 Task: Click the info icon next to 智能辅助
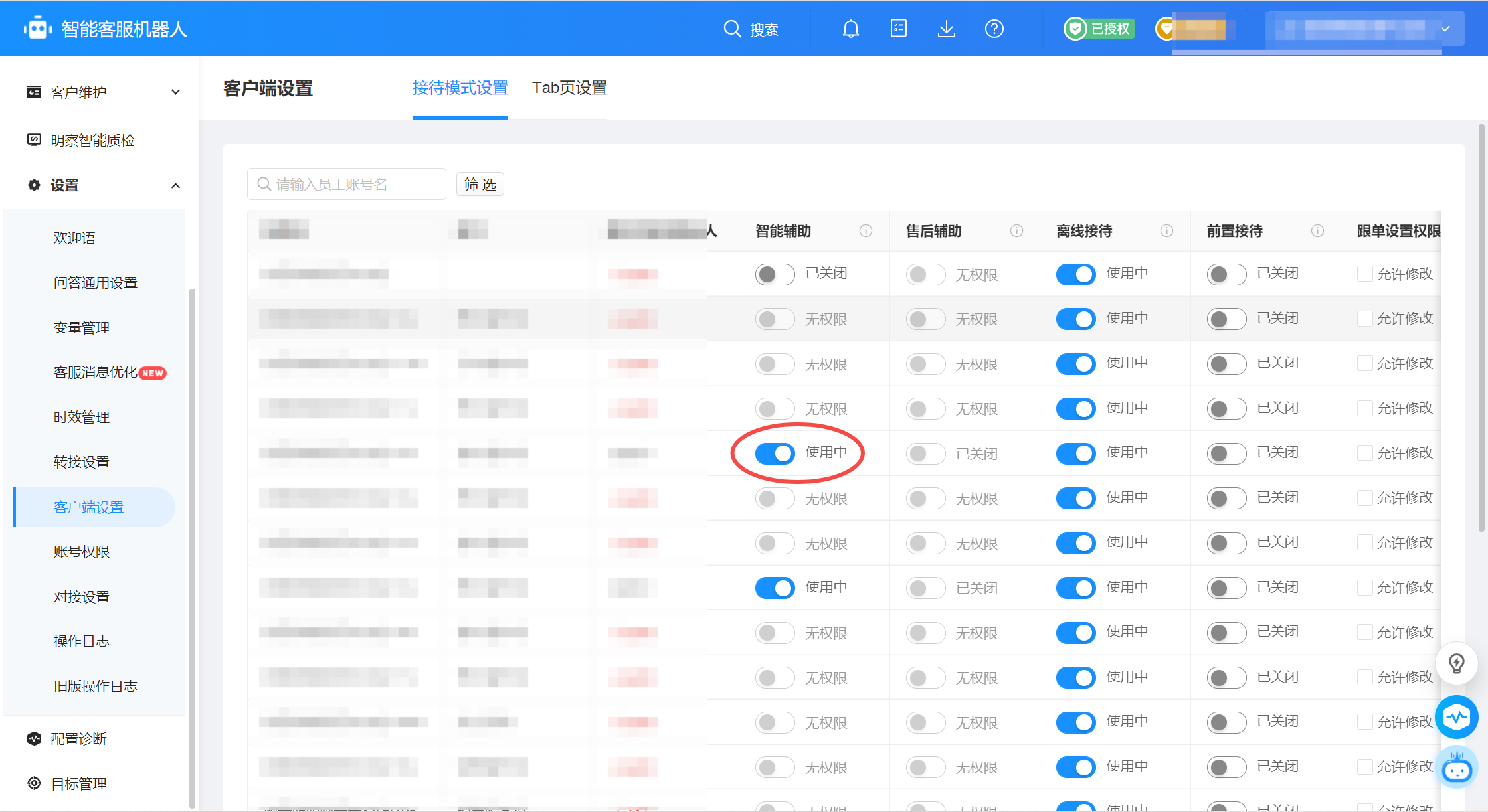coord(866,231)
